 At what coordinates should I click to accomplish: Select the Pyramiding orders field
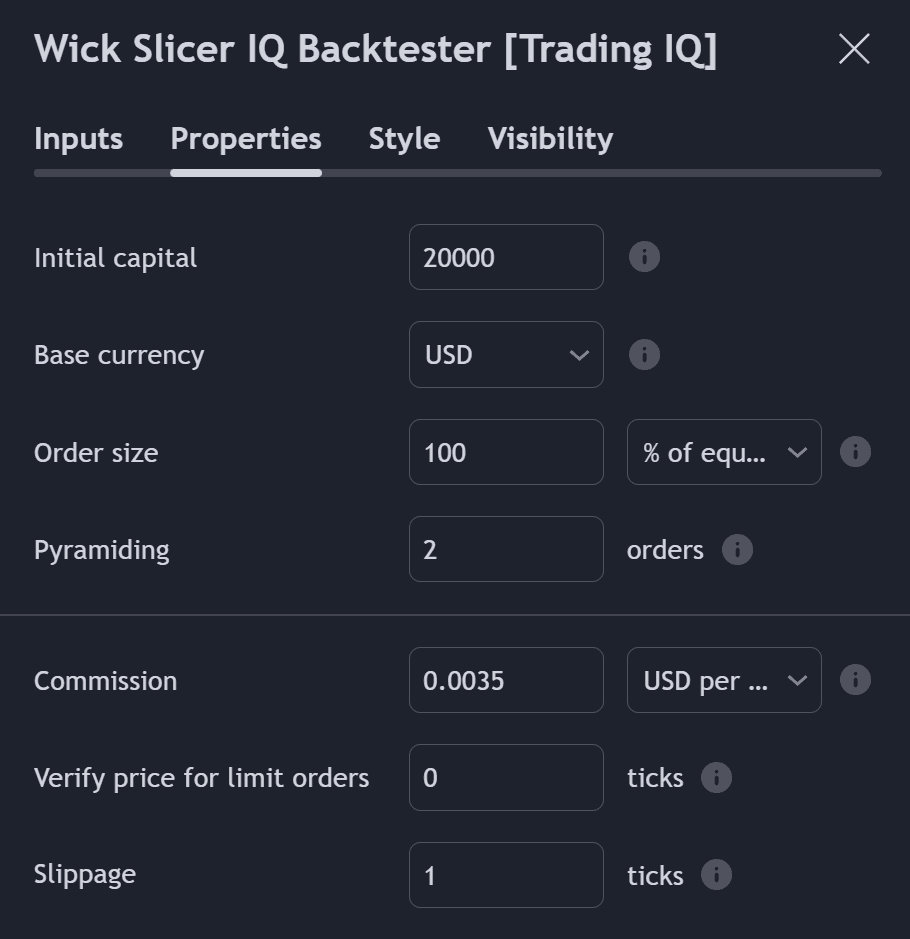[506, 549]
